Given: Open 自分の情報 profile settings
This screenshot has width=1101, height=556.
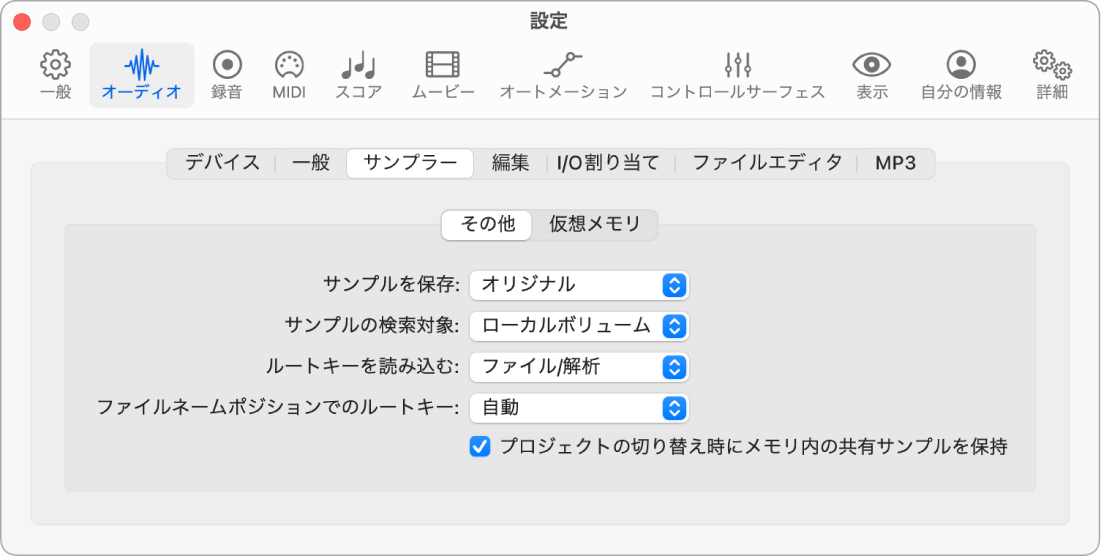Looking at the screenshot, I should 961,75.
